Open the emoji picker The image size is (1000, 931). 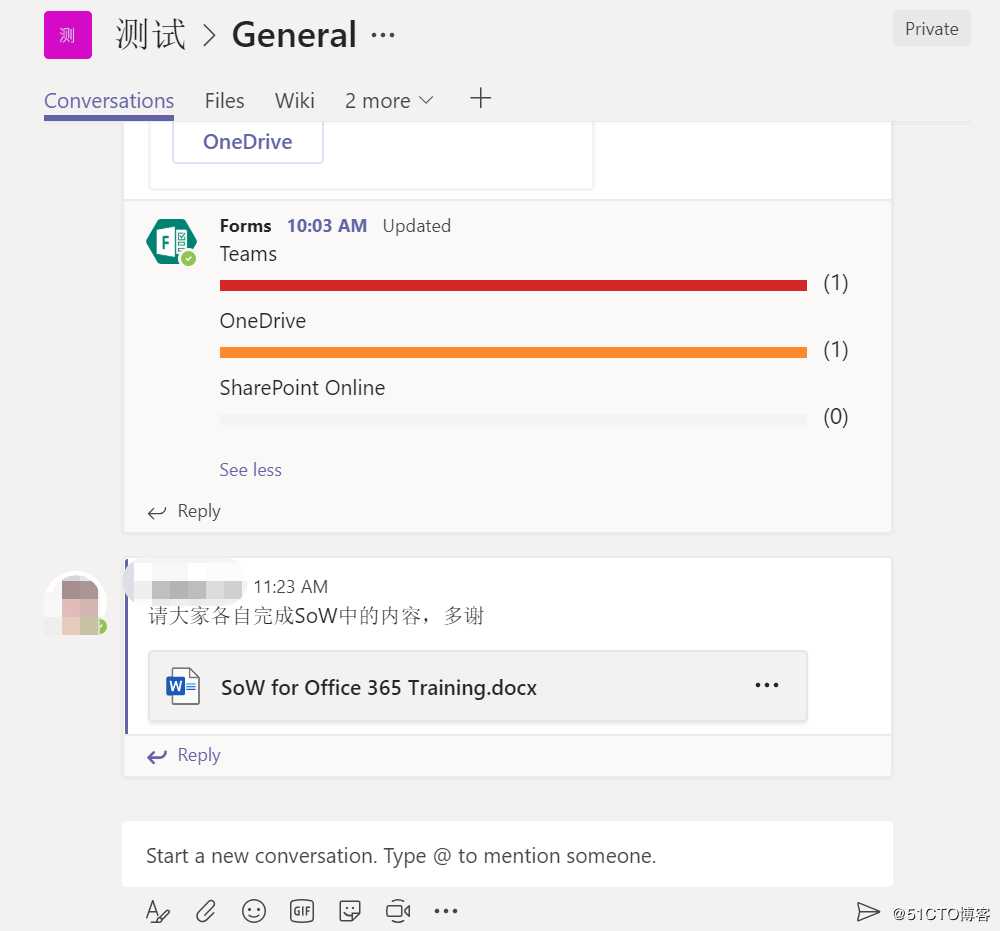coord(254,911)
